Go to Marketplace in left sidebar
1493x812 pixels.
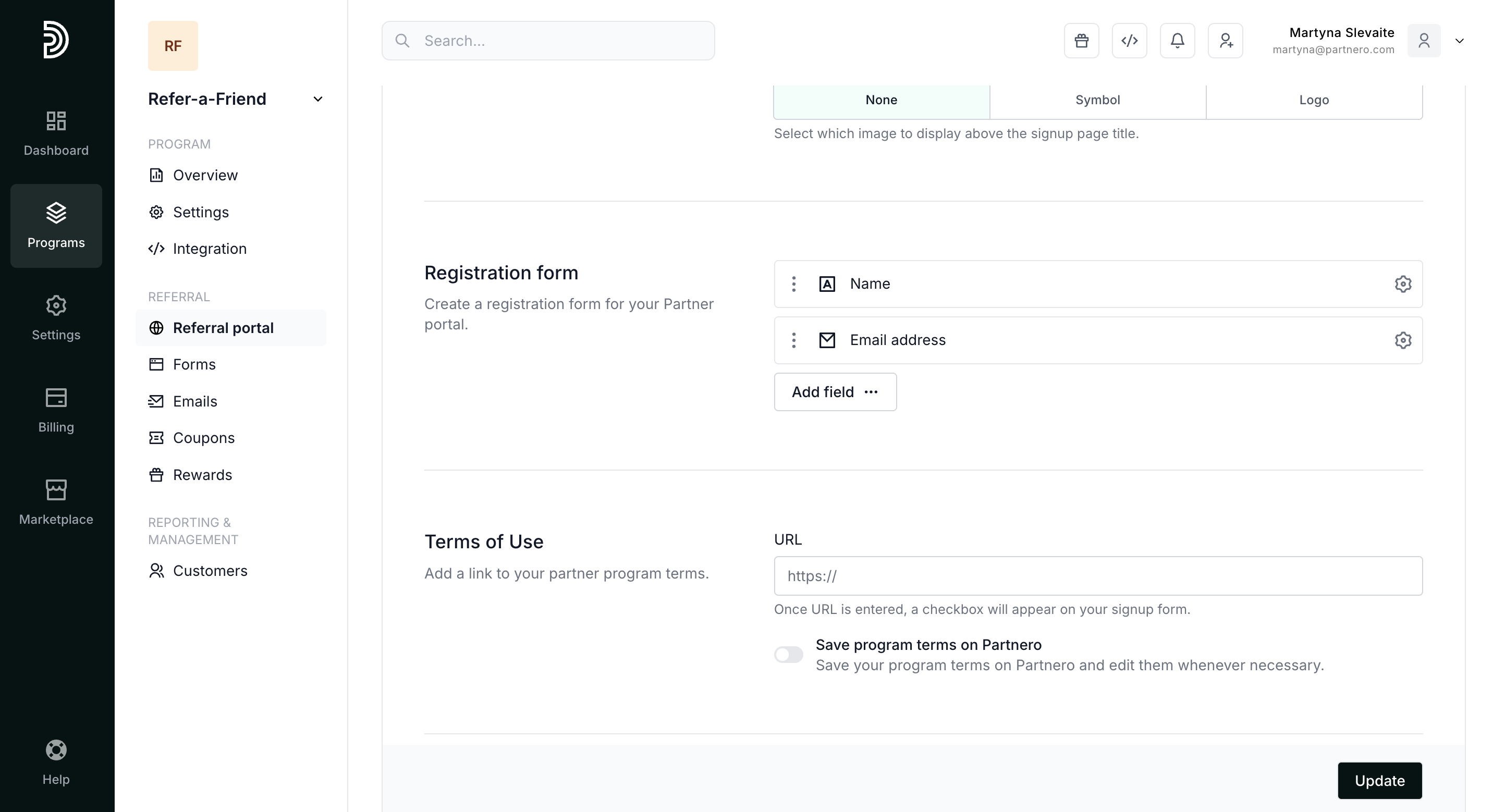point(56,502)
